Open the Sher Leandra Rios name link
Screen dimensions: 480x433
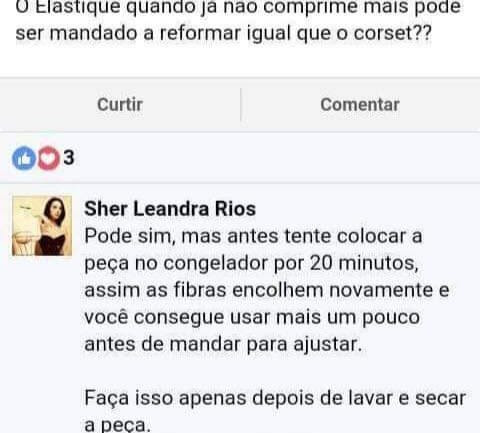coord(170,209)
